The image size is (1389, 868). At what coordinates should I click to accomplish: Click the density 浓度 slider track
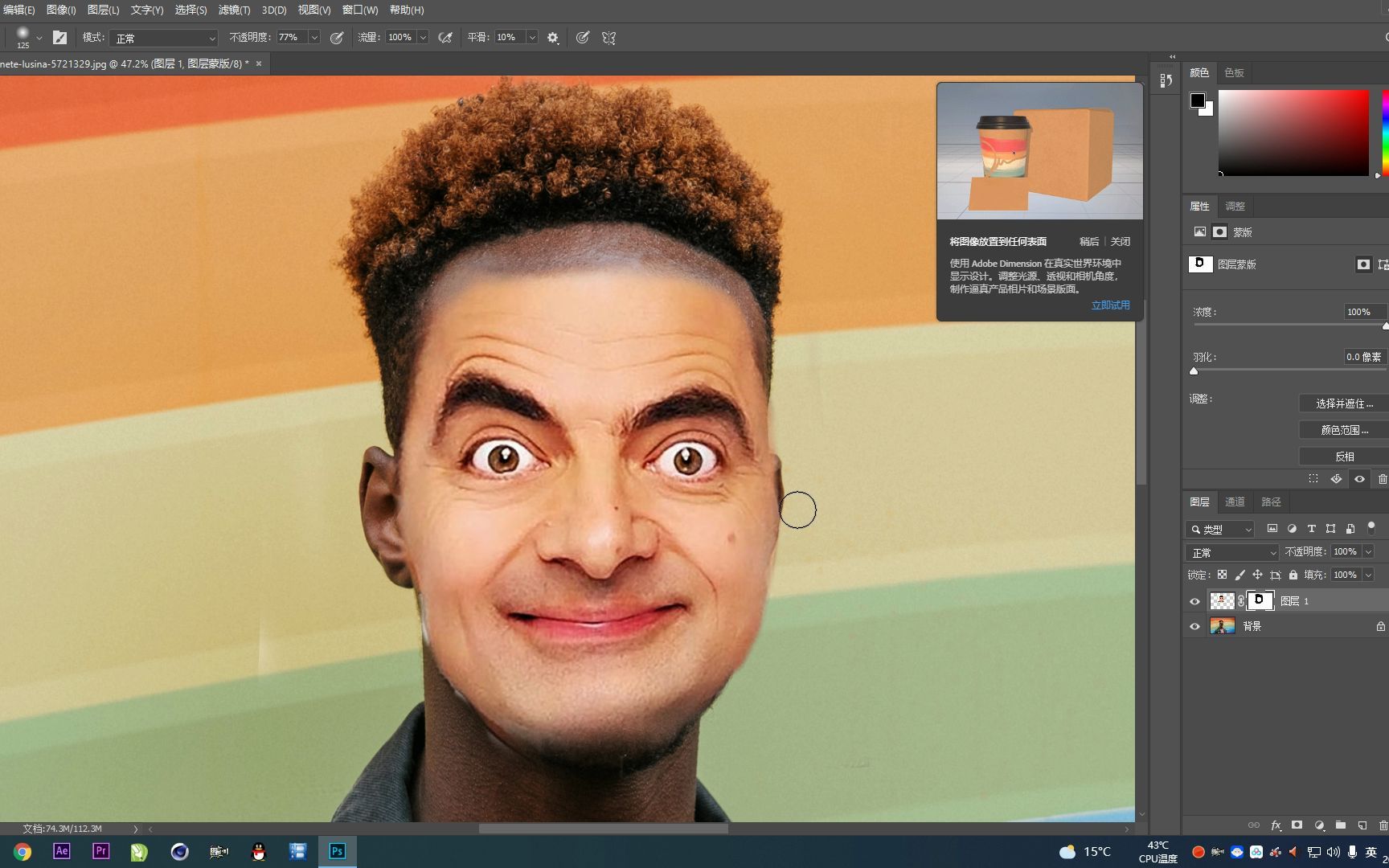click(1289, 325)
